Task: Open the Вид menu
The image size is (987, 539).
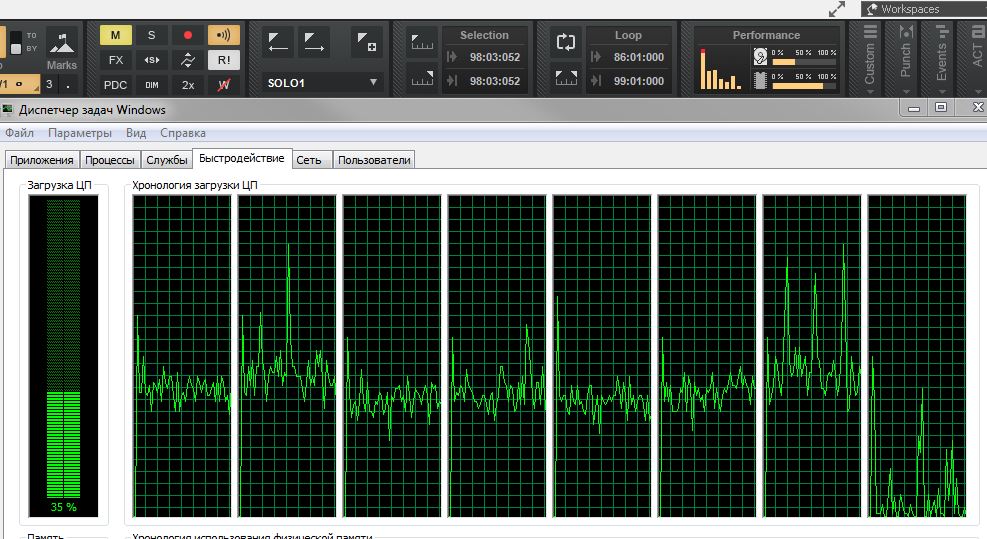Action: (136, 133)
